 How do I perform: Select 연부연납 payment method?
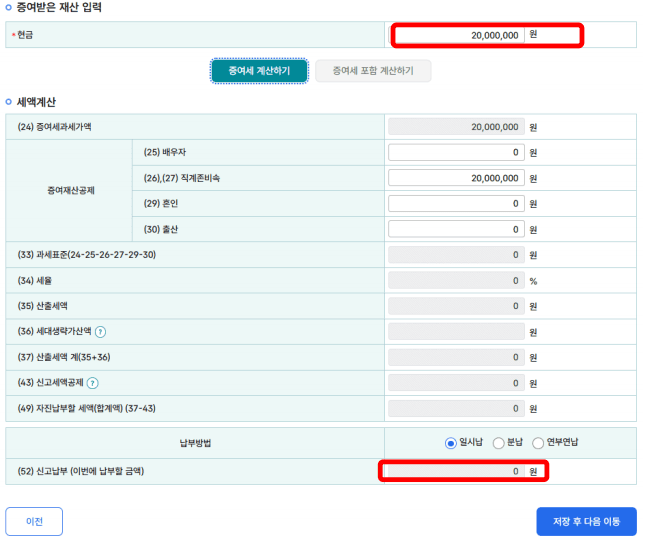coord(538,443)
